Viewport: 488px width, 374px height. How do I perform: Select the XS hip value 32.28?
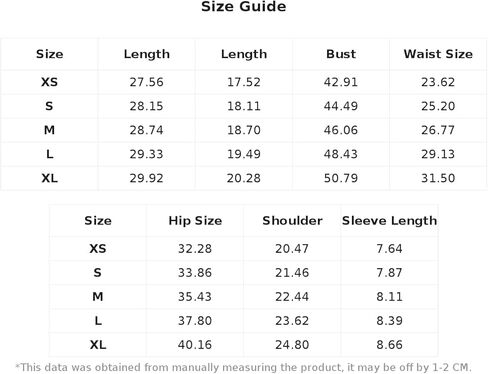click(195, 249)
